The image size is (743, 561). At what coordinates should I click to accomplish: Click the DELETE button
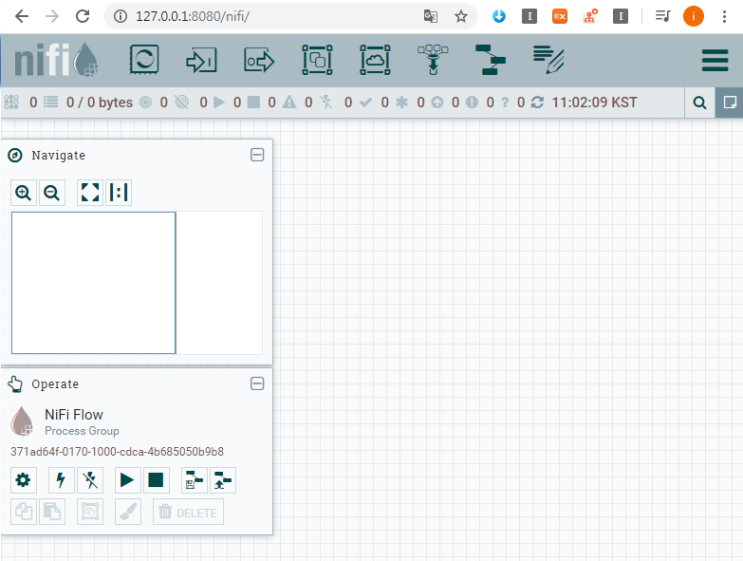(188, 512)
